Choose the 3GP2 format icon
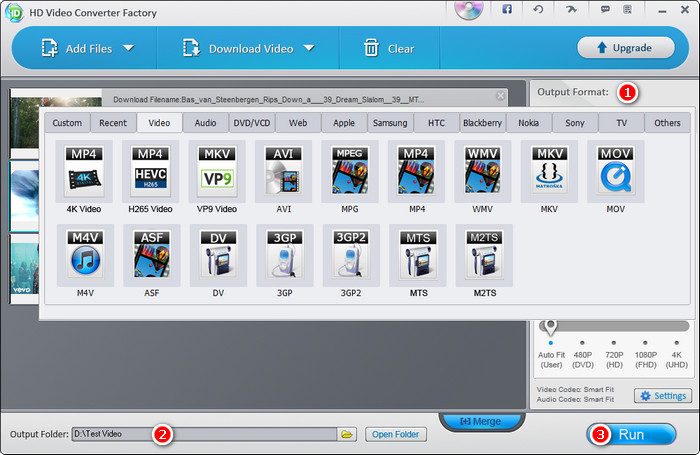The width and height of the screenshot is (700, 455). (351, 255)
